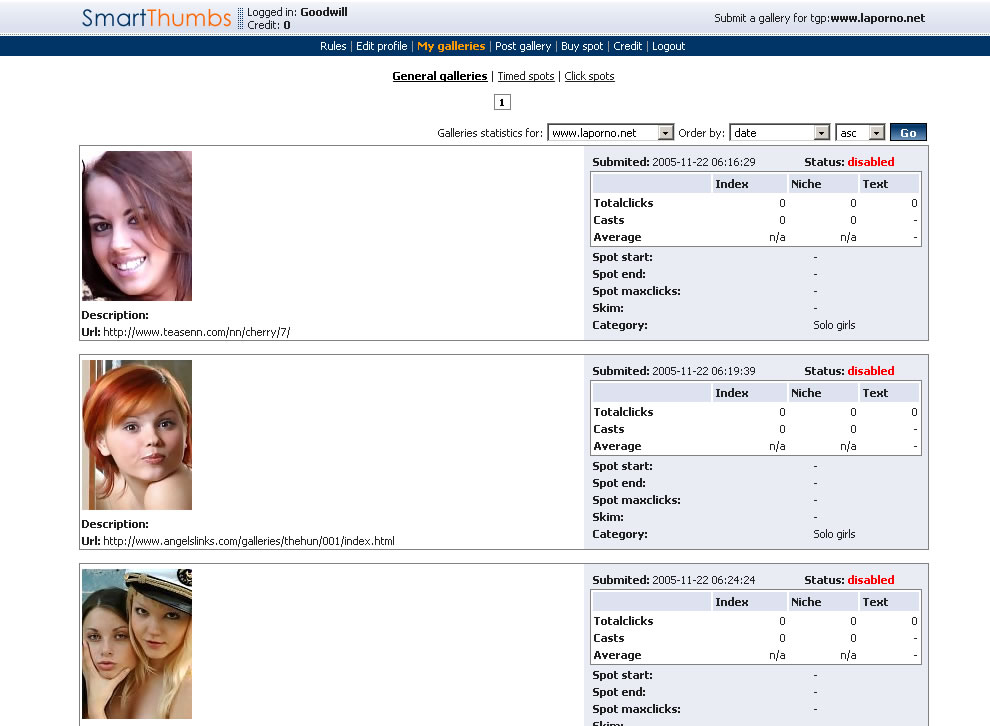Open the Credit page
The image size is (990, 726).
pos(628,46)
